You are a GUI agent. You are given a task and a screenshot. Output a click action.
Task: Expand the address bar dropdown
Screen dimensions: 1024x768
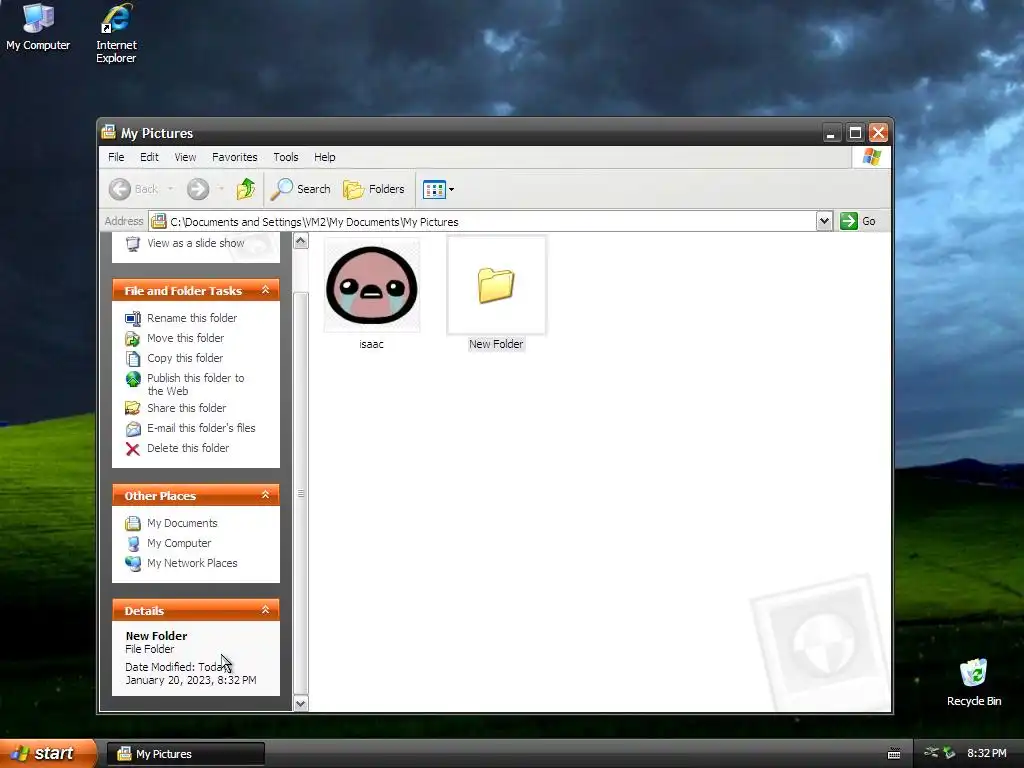(x=824, y=221)
